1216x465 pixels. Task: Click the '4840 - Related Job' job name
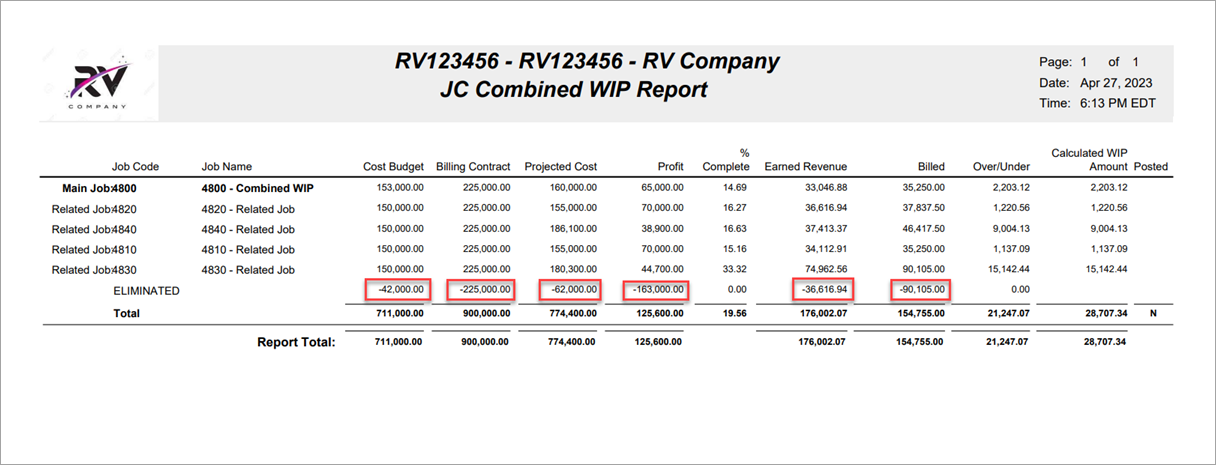(x=248, y=229)
